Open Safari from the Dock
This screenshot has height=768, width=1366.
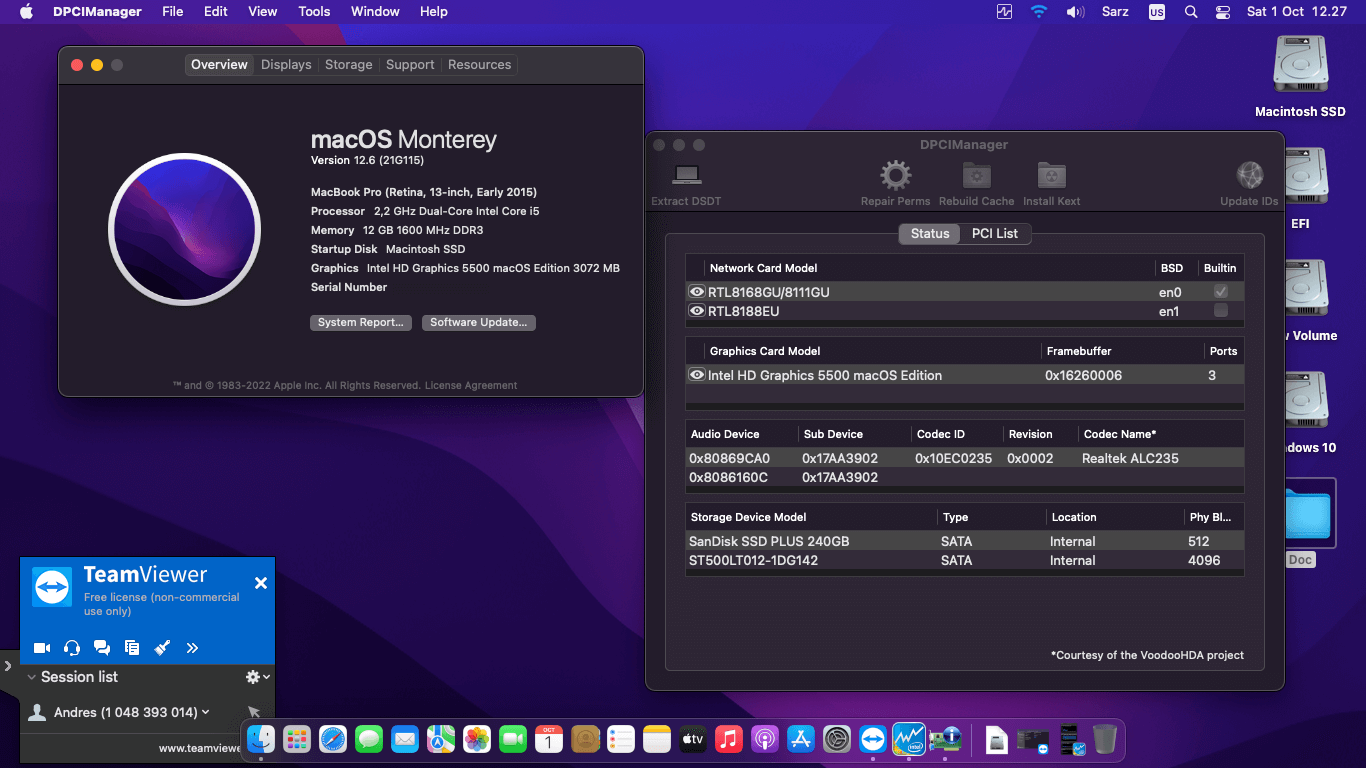pos(333,739)
